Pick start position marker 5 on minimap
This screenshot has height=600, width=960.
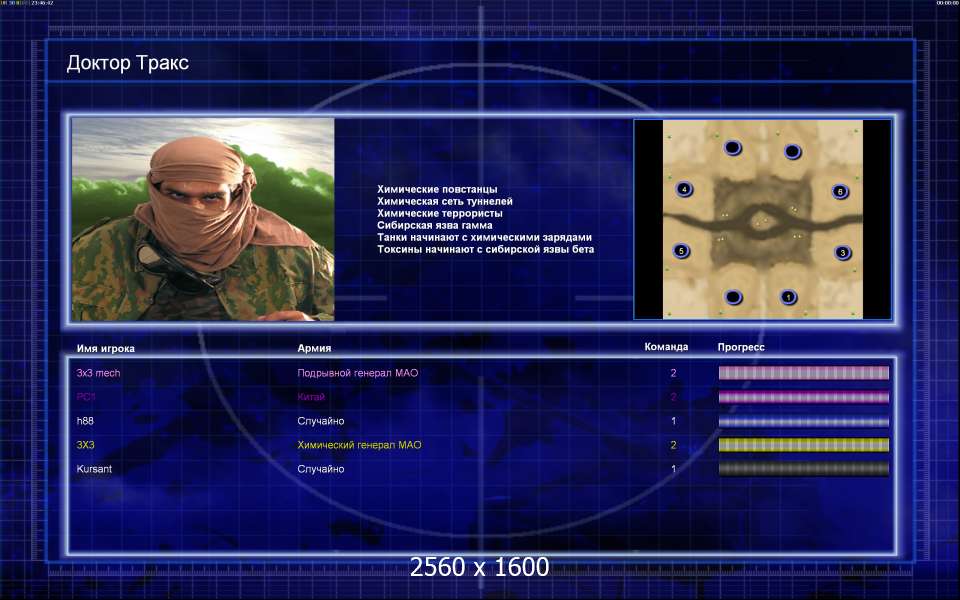(681, 250)
